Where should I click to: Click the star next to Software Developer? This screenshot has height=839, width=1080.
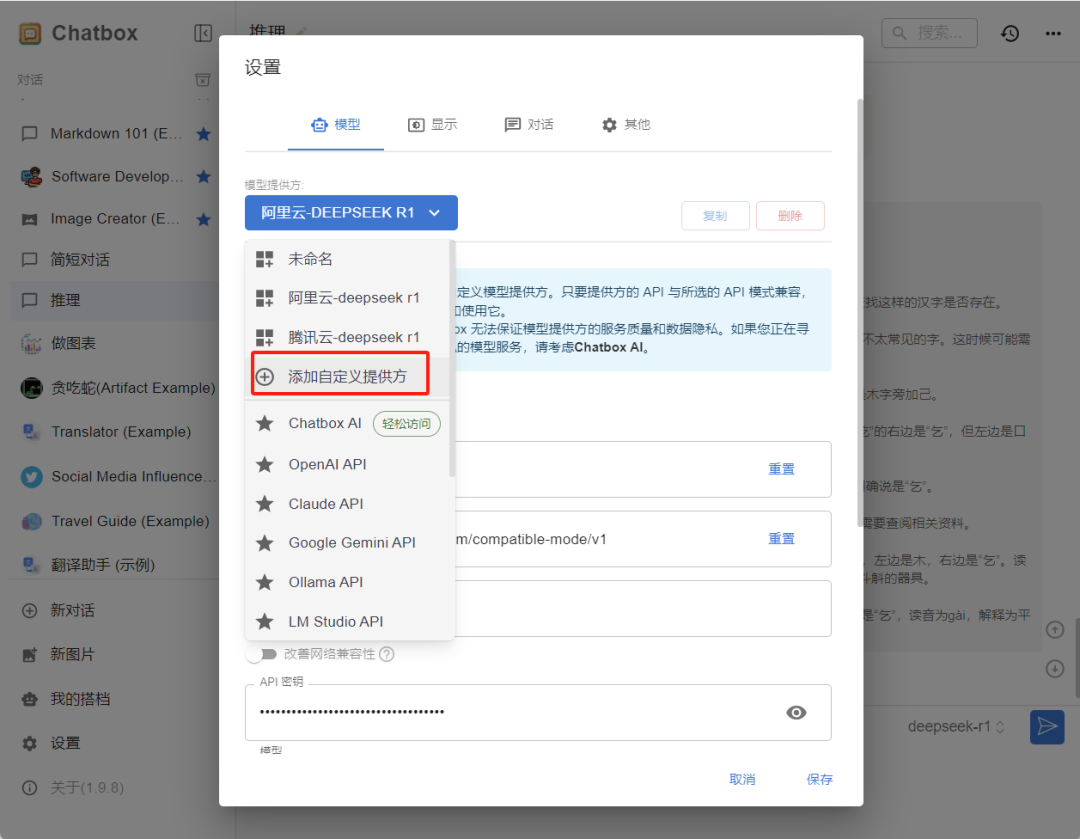coord(203,177)
